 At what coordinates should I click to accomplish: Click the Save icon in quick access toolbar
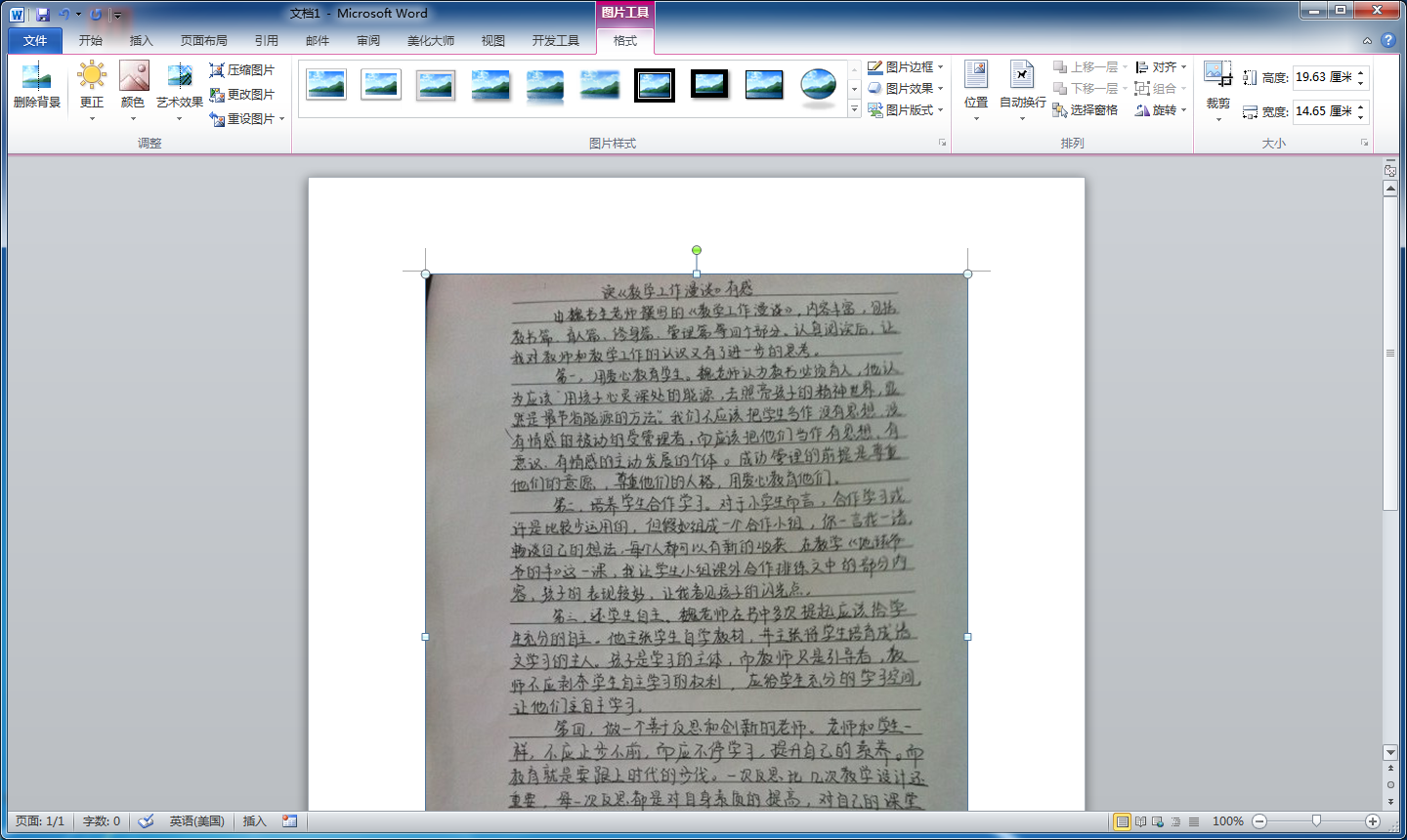(x=43, y=15)
